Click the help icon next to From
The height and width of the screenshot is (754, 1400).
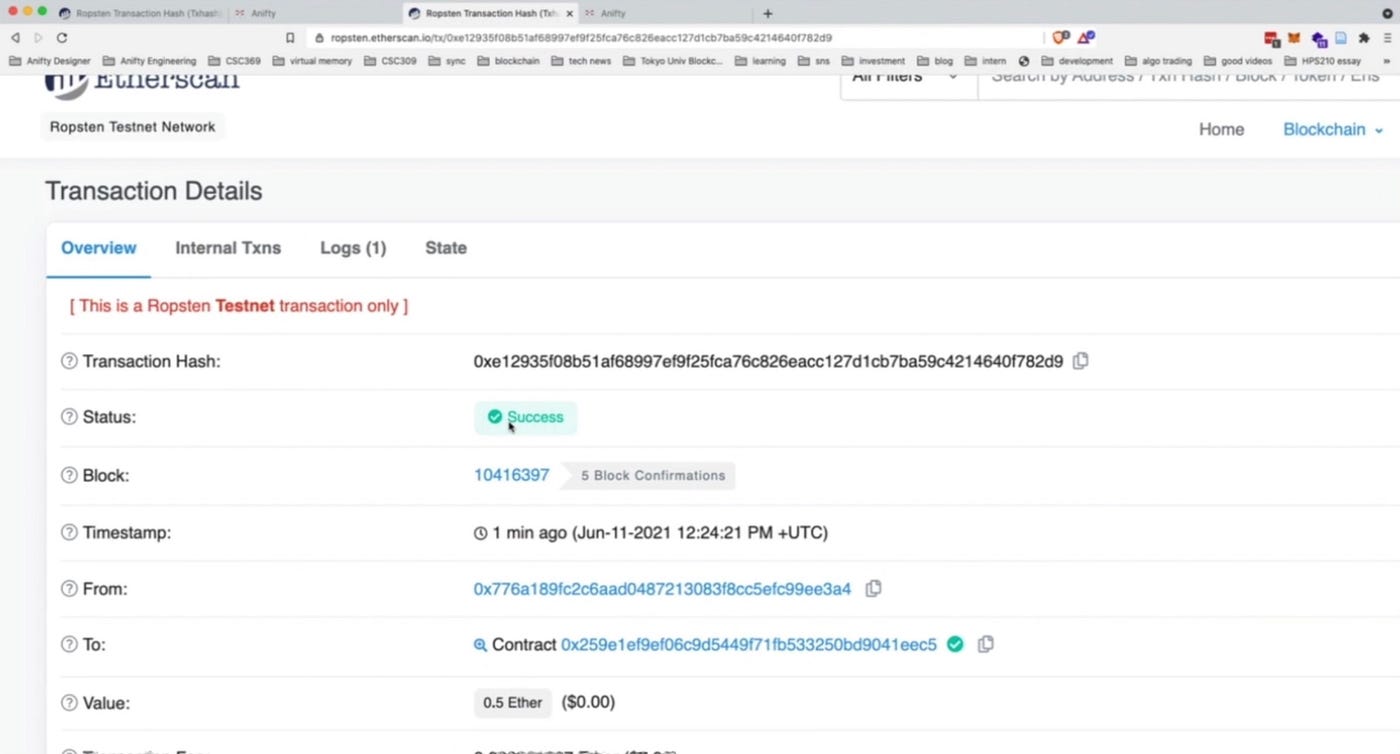point(69,589)
